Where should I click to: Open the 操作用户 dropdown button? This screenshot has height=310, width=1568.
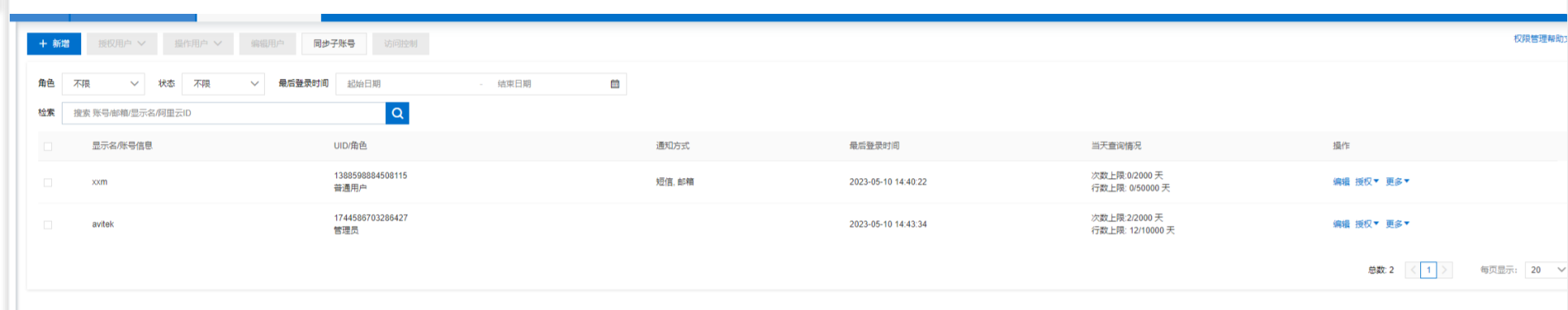tap(198, 44)
